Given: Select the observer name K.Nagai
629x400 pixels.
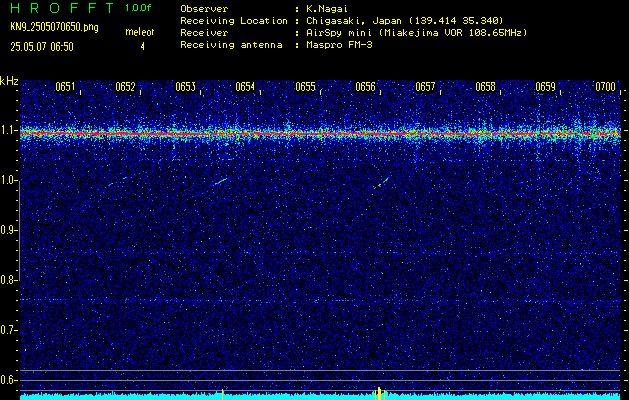Looking at the screenshot, I should [x=327, y=8].
